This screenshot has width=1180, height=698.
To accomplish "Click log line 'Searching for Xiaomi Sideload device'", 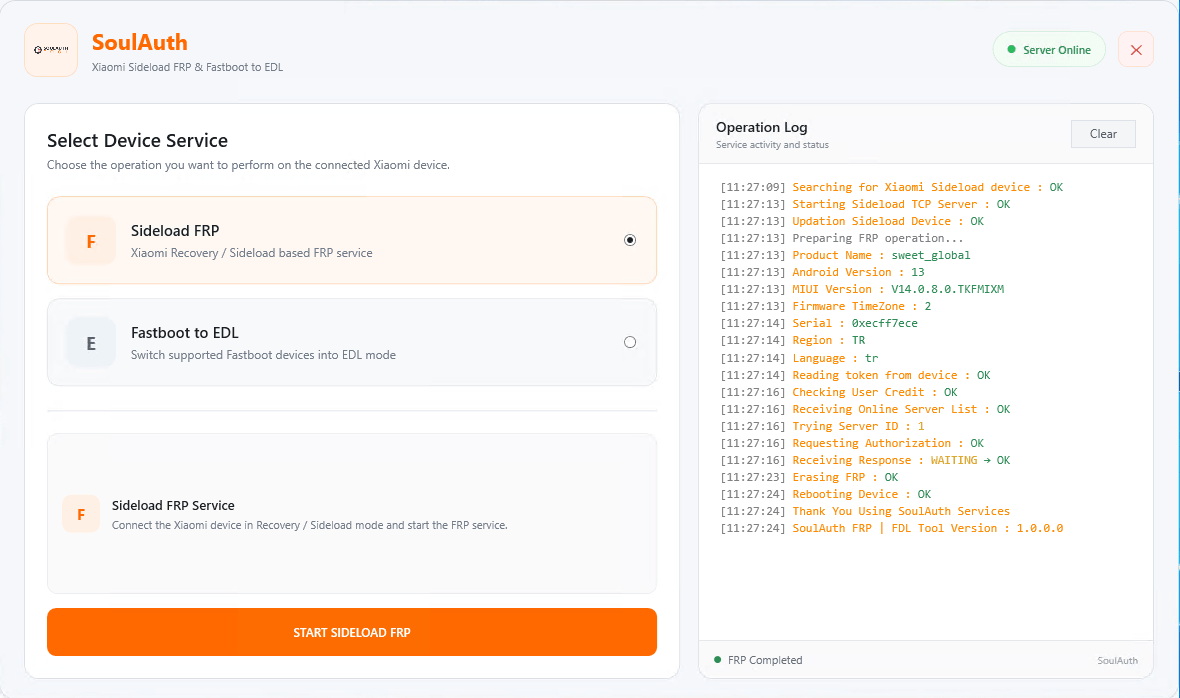I will [892, 187].
